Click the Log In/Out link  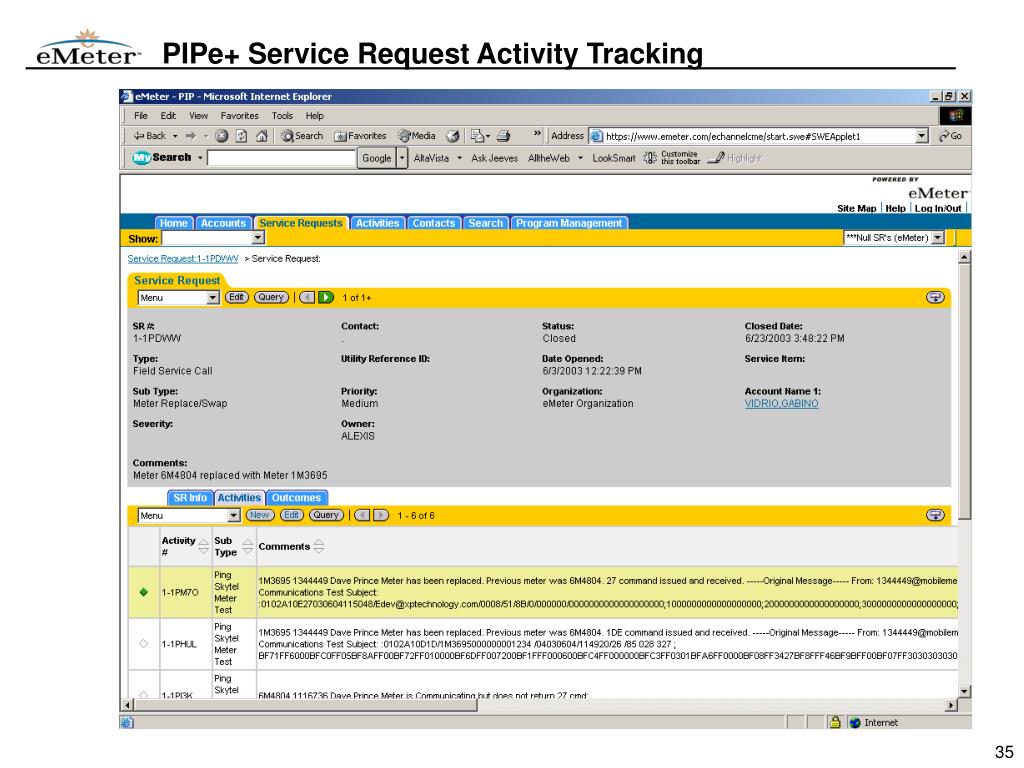(x=938, y=208)
